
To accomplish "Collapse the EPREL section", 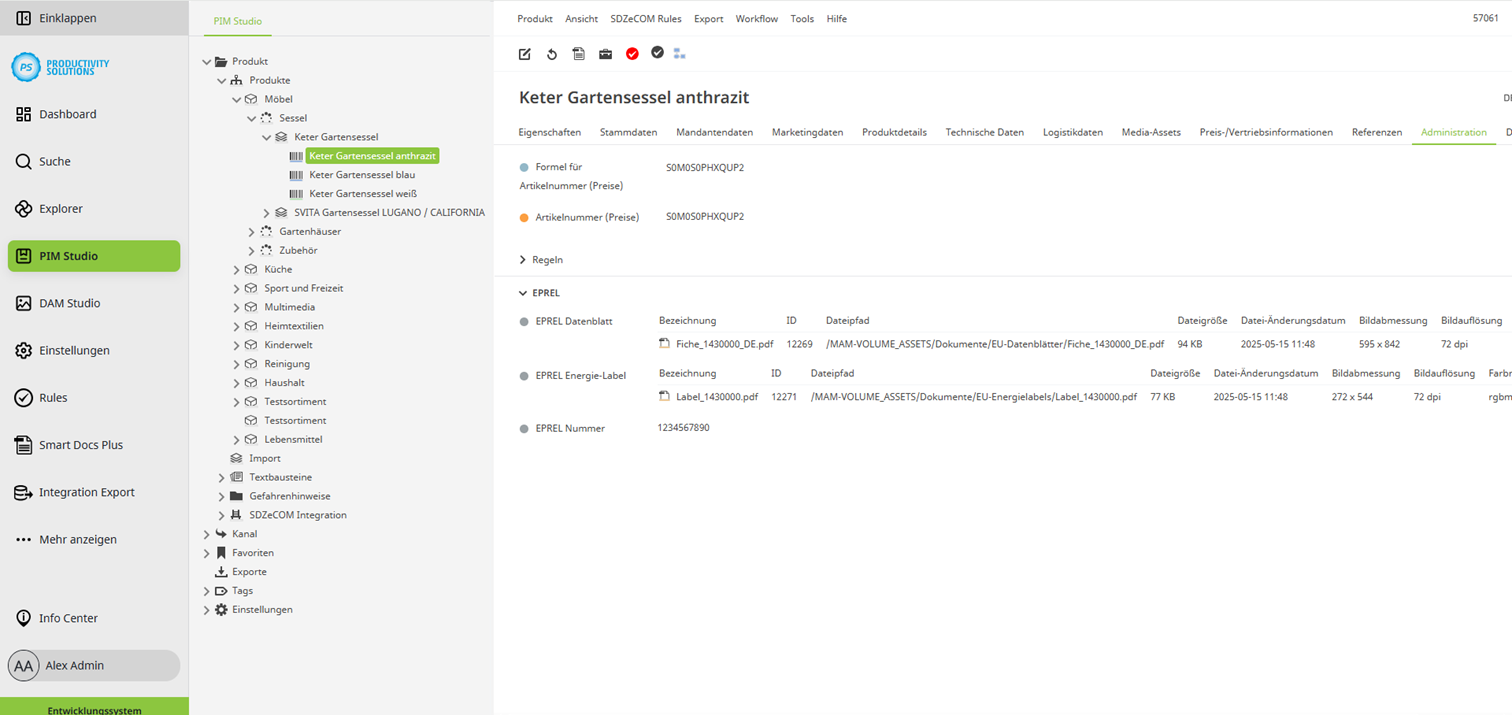I will point(524,292).
